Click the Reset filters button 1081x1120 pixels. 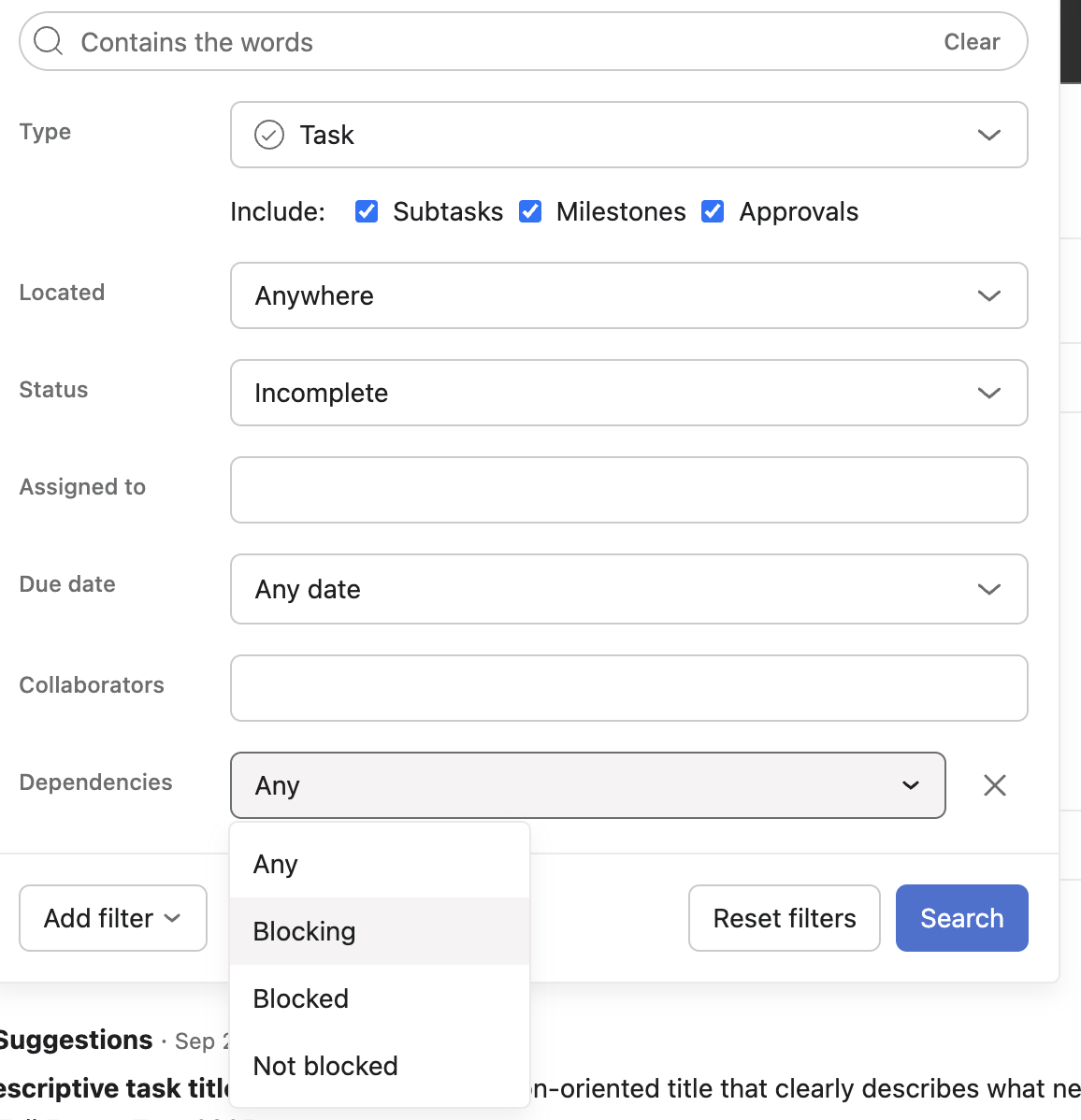click(x=784, y=918)
